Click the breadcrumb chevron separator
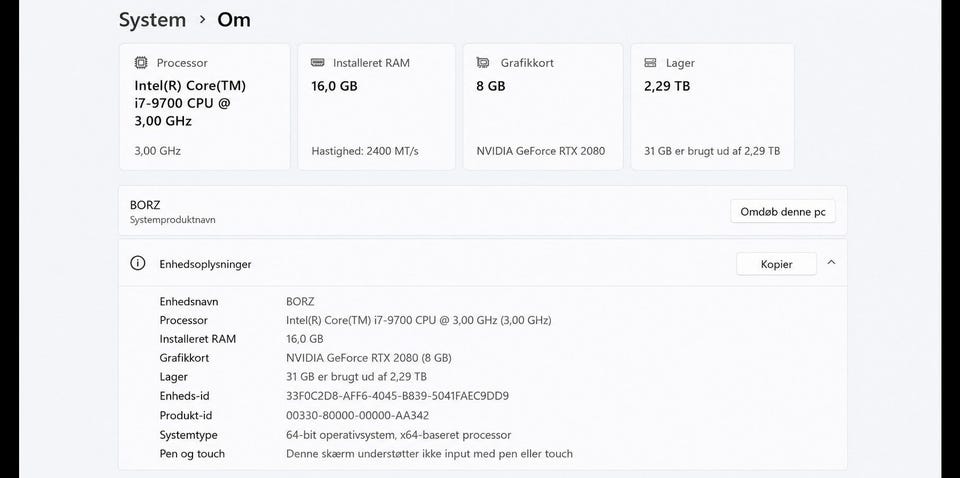 tap(203, 20)
